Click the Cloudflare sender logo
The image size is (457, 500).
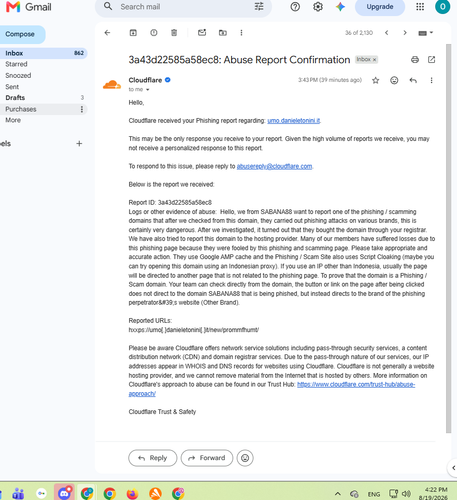112,85
